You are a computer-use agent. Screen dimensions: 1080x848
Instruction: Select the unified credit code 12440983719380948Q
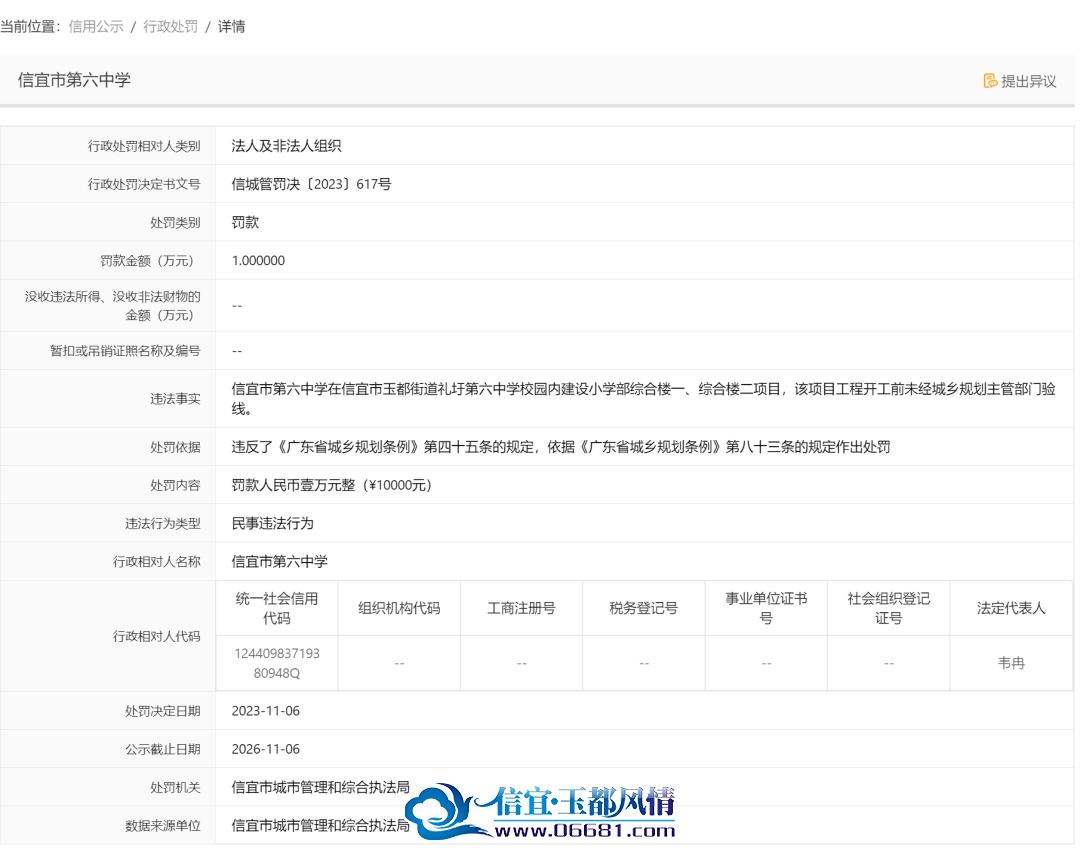[x=277, y=663]
